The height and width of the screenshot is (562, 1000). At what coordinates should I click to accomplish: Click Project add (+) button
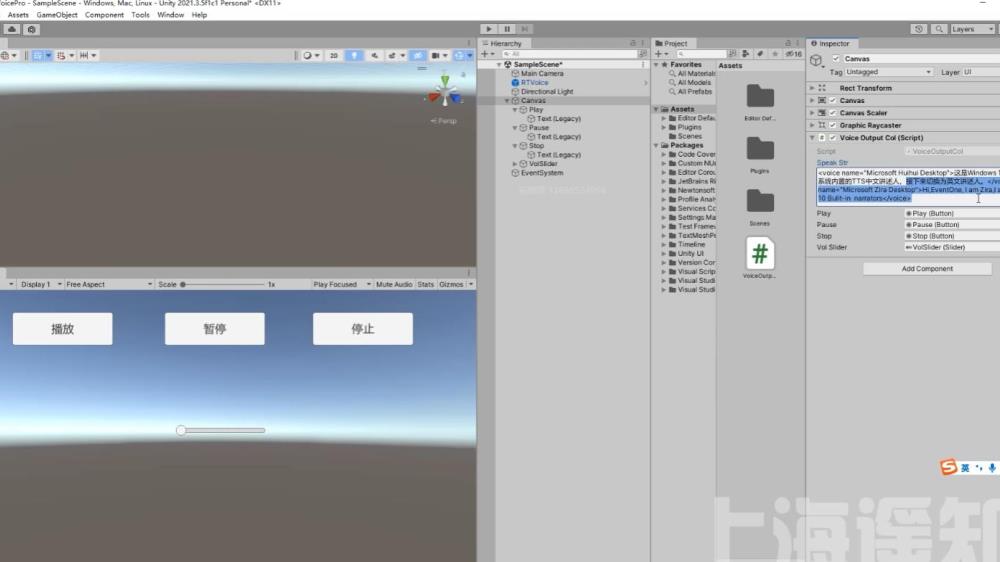click(x=661, y=54)
